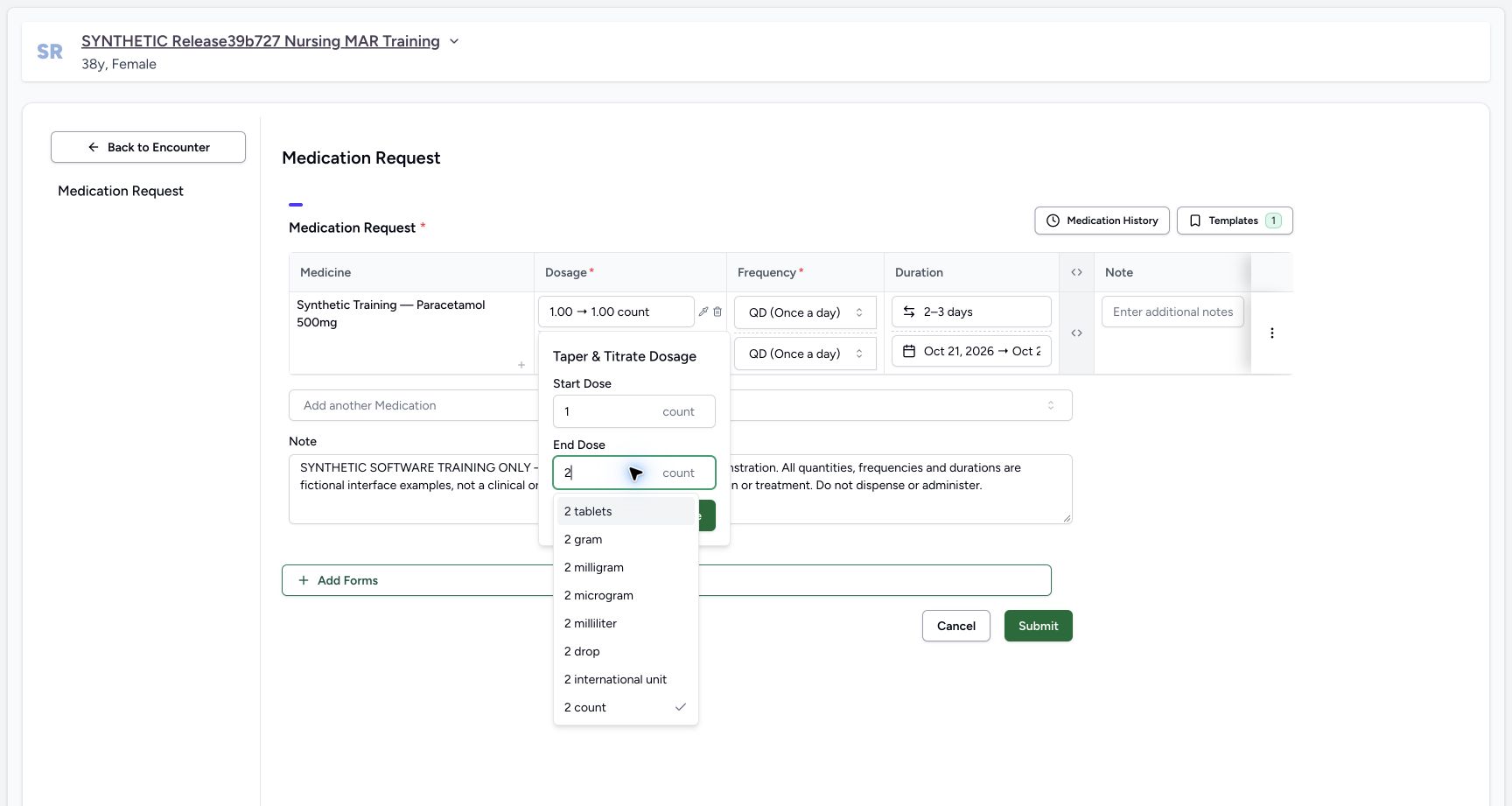Go Back to Encounter
This screenshot has height=806, width=1512.
click(148, 147)
